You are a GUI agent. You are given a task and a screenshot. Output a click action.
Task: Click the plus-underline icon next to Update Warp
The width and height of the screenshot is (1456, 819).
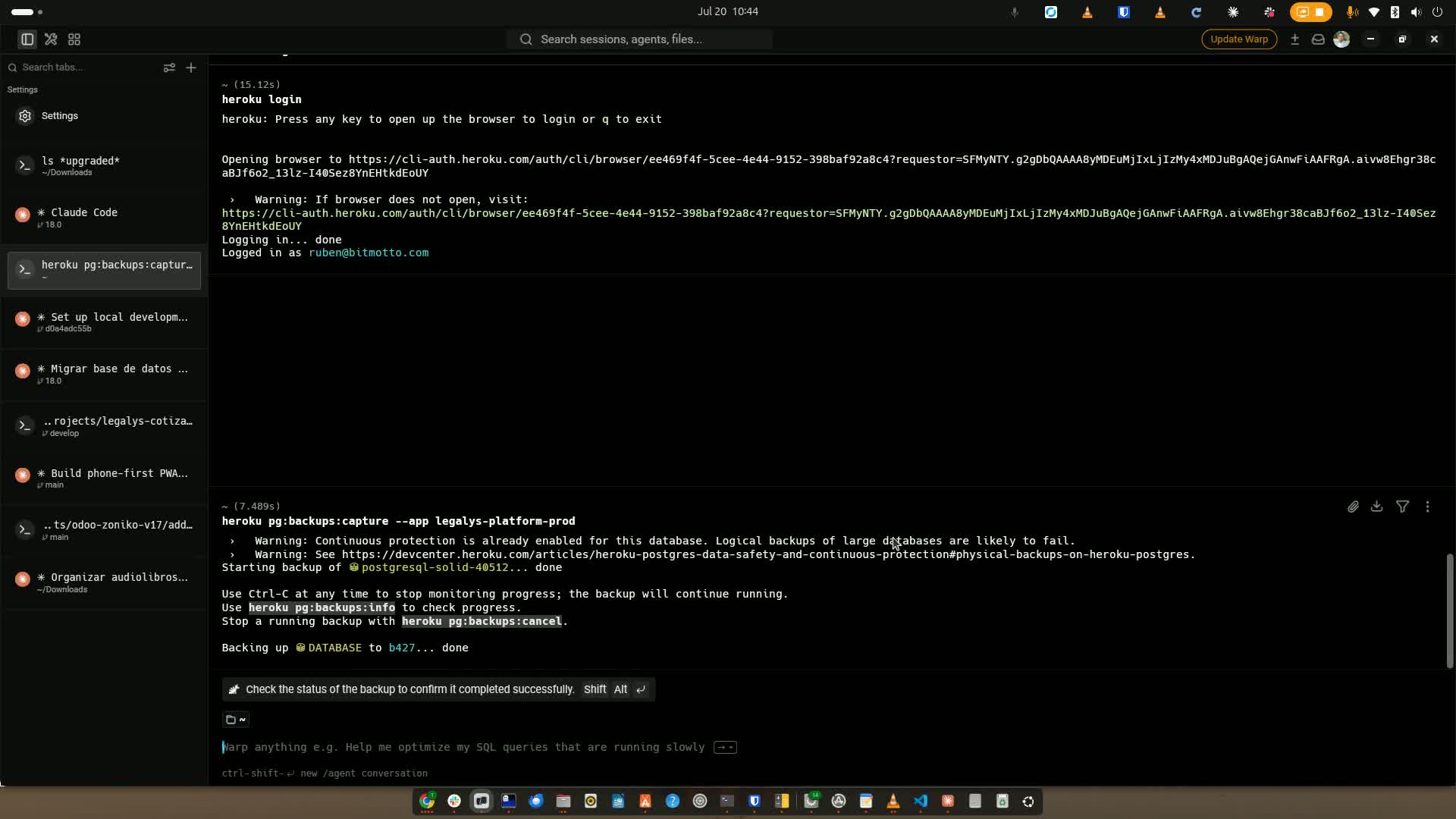point(1294,39)
